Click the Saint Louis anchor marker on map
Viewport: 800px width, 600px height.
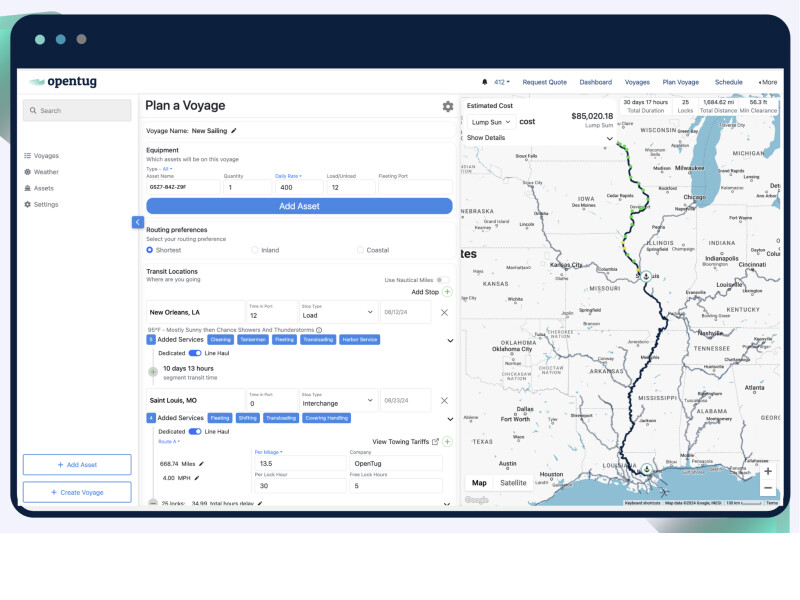point(646,276)
